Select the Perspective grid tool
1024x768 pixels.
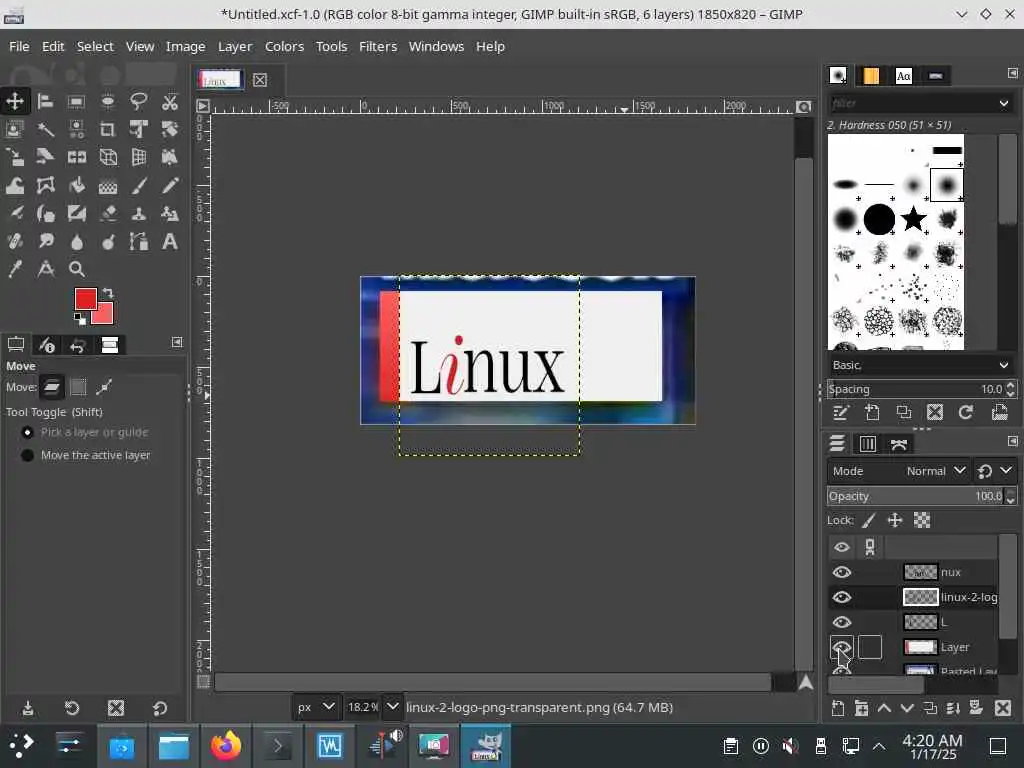click(138, 157)
